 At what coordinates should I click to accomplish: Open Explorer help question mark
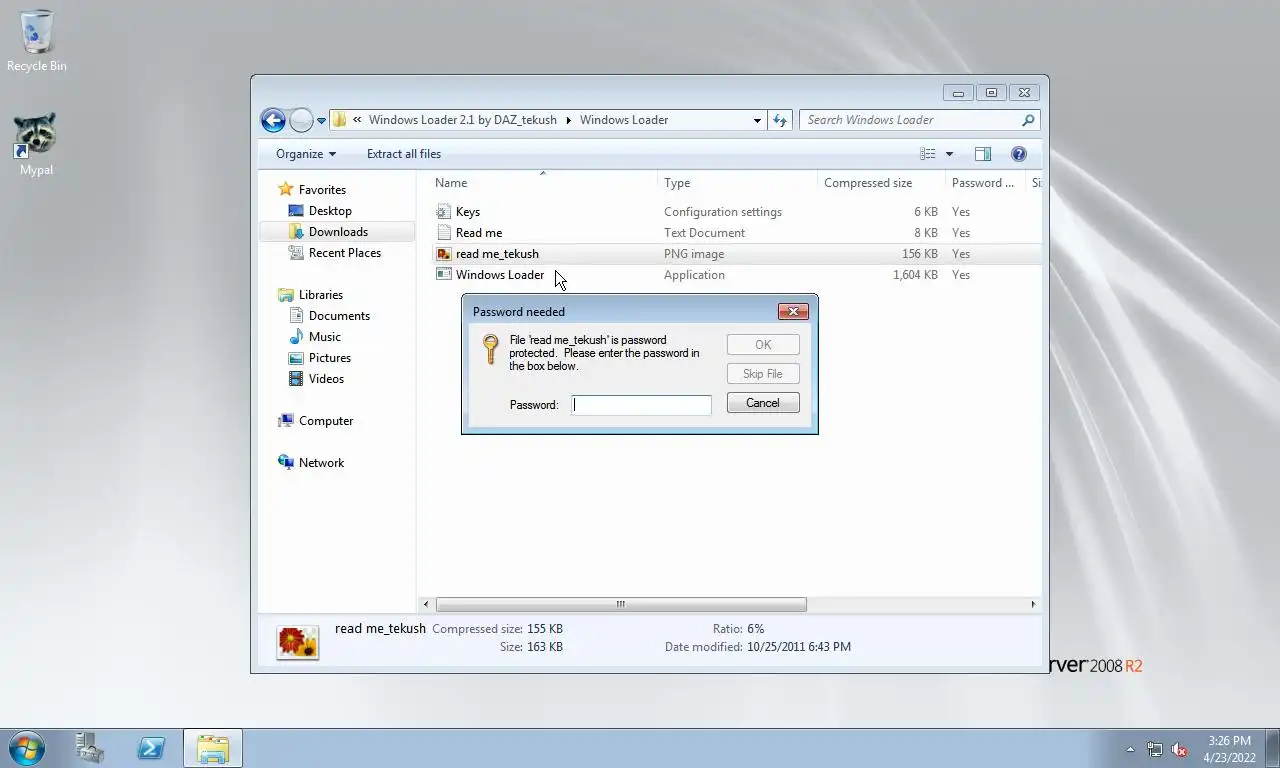[x=1019, y=154]
